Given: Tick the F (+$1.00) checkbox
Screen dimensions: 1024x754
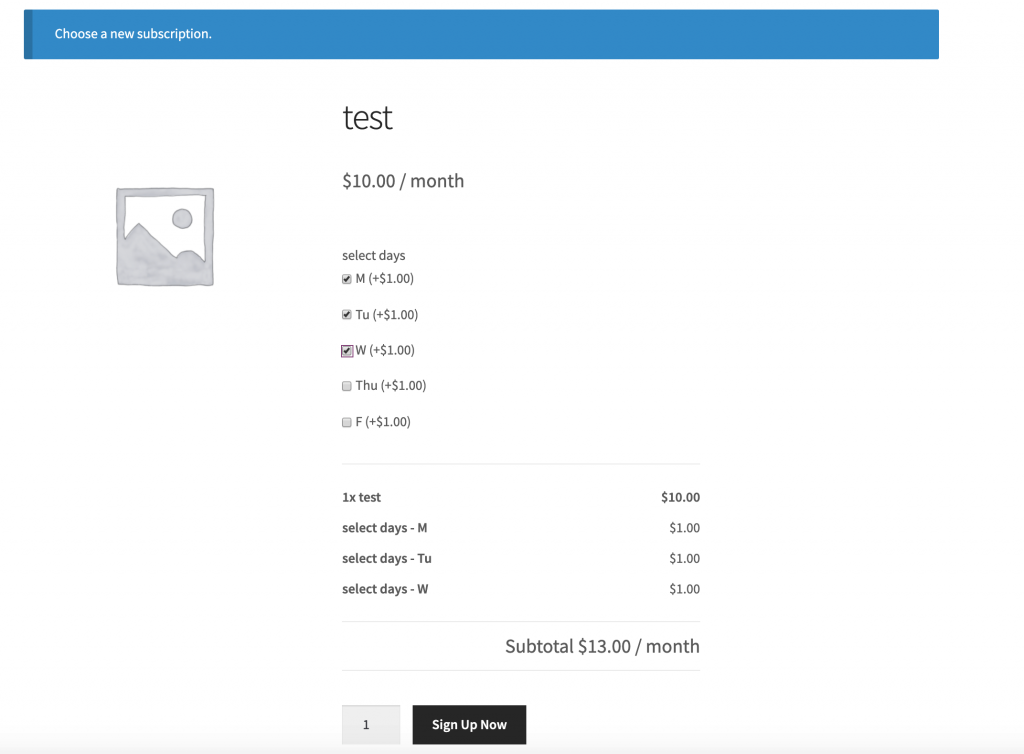Looking at the screenshot, I should tap(347, 422).
